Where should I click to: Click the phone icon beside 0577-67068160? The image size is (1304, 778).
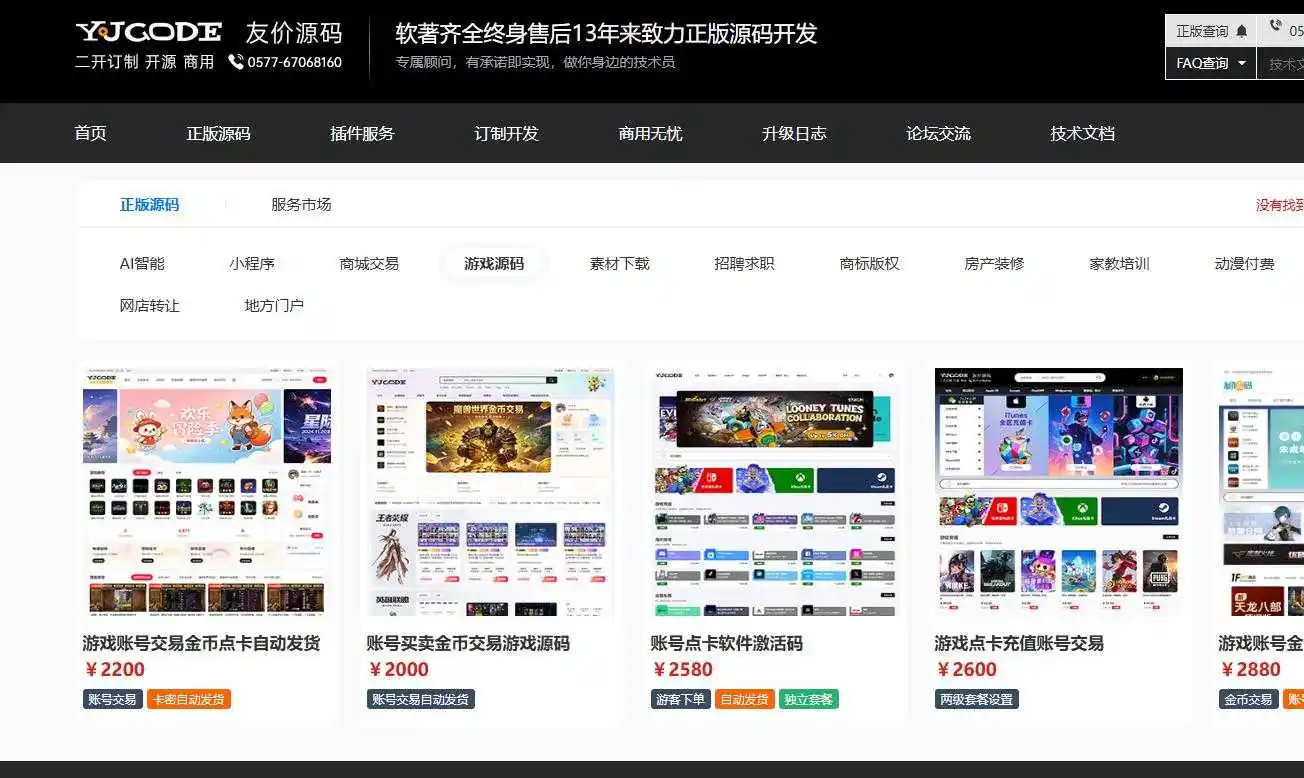tap(236, 62)
